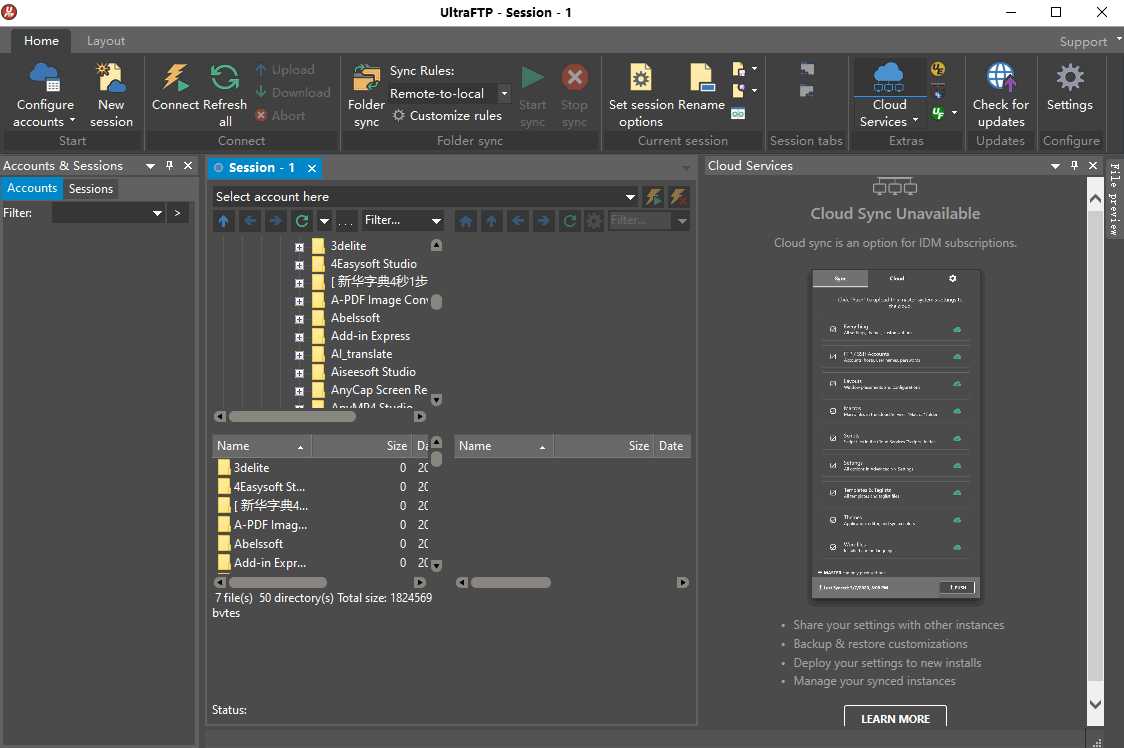Click the Check for updates globe icon

point(1001,77)
